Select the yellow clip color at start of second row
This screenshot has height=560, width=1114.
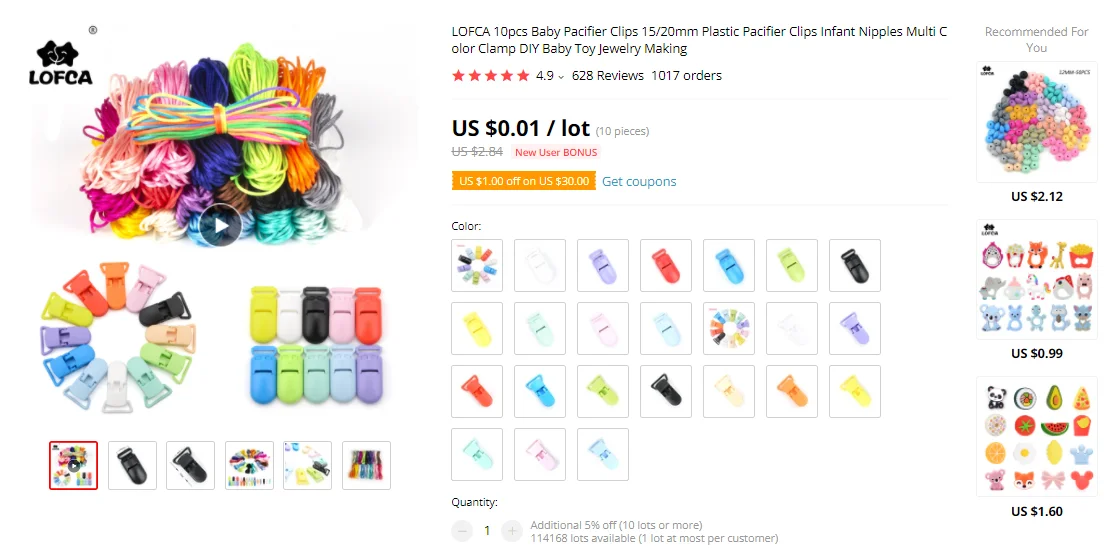pos(477,328)
